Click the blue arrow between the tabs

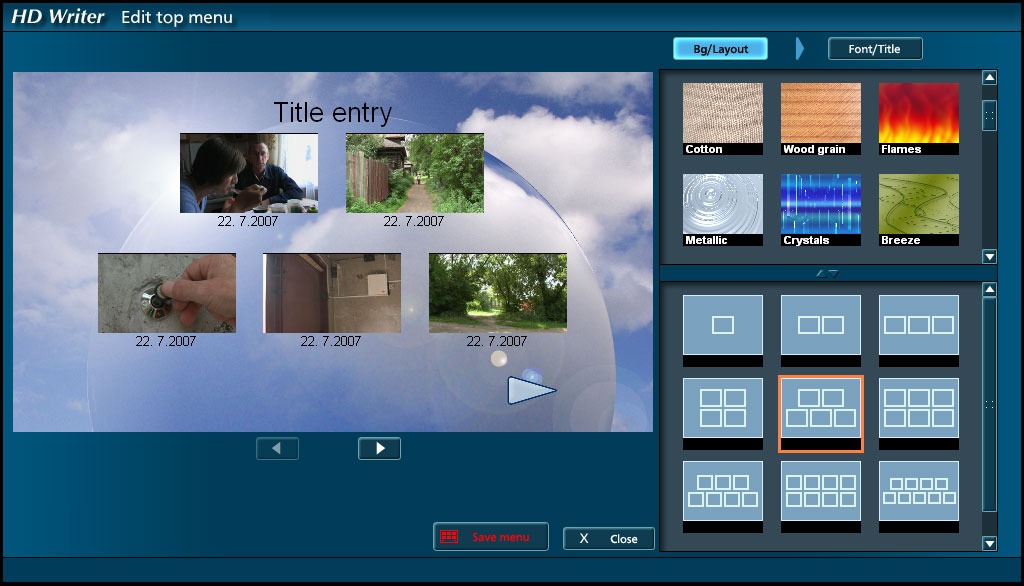[799, 49]
